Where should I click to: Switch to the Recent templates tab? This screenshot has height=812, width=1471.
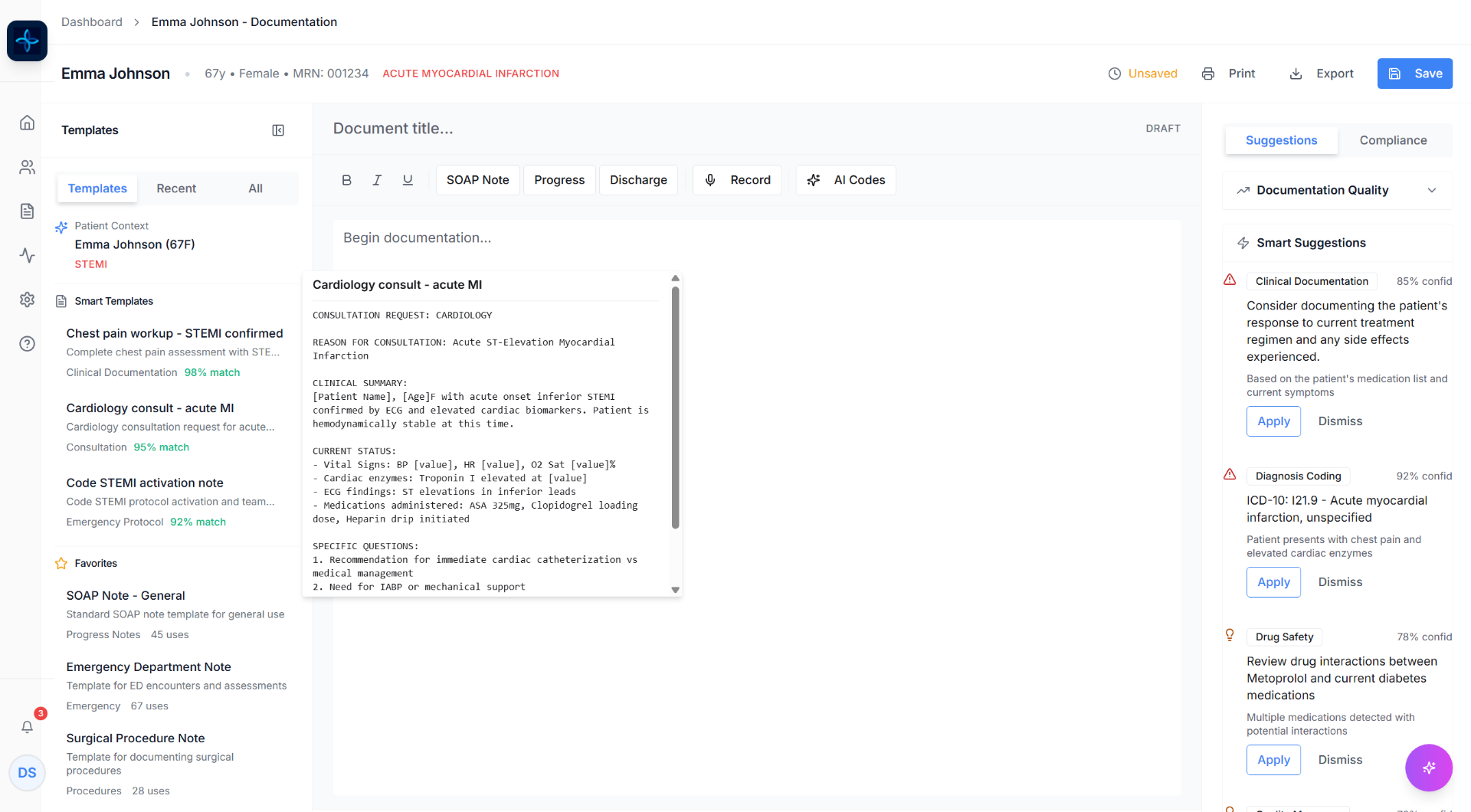click(176, 188)
